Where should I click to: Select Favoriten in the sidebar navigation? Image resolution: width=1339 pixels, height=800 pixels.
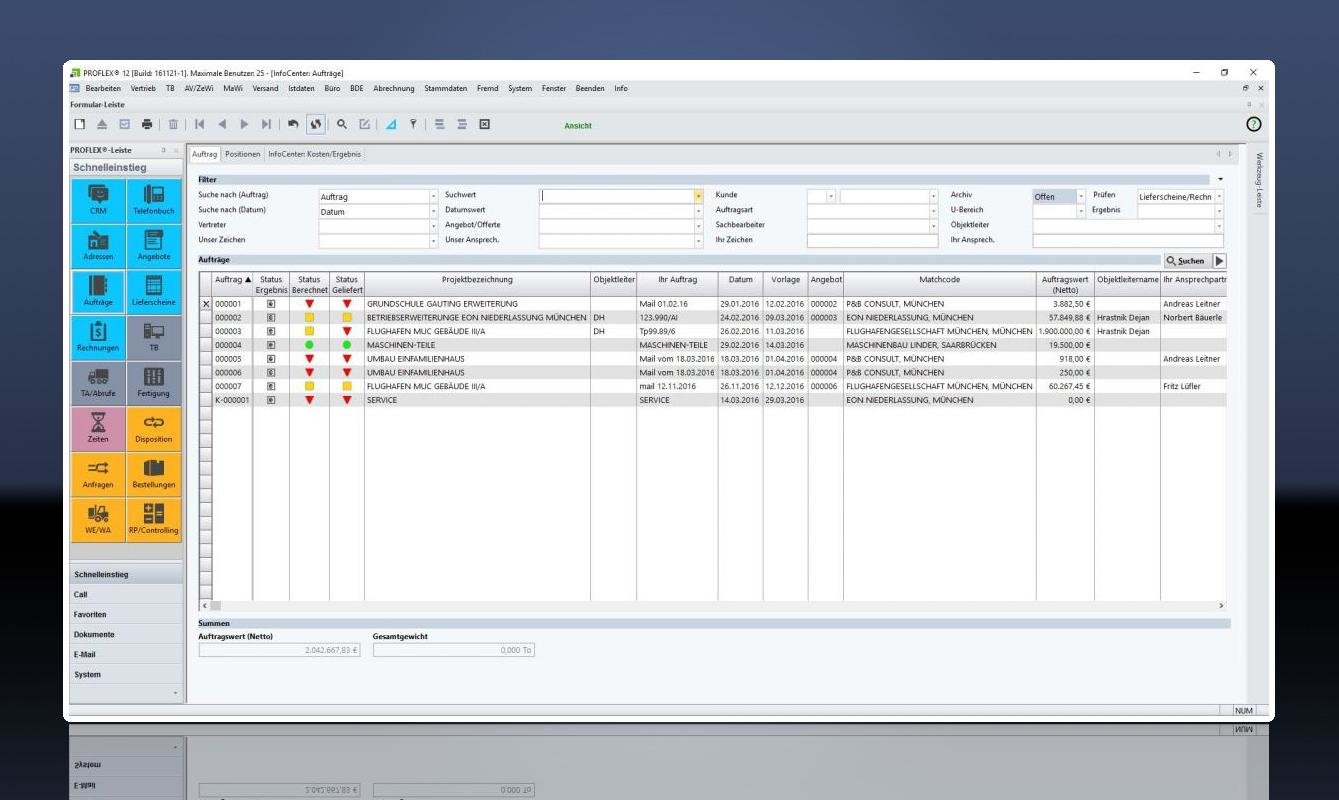click(126, 615)
